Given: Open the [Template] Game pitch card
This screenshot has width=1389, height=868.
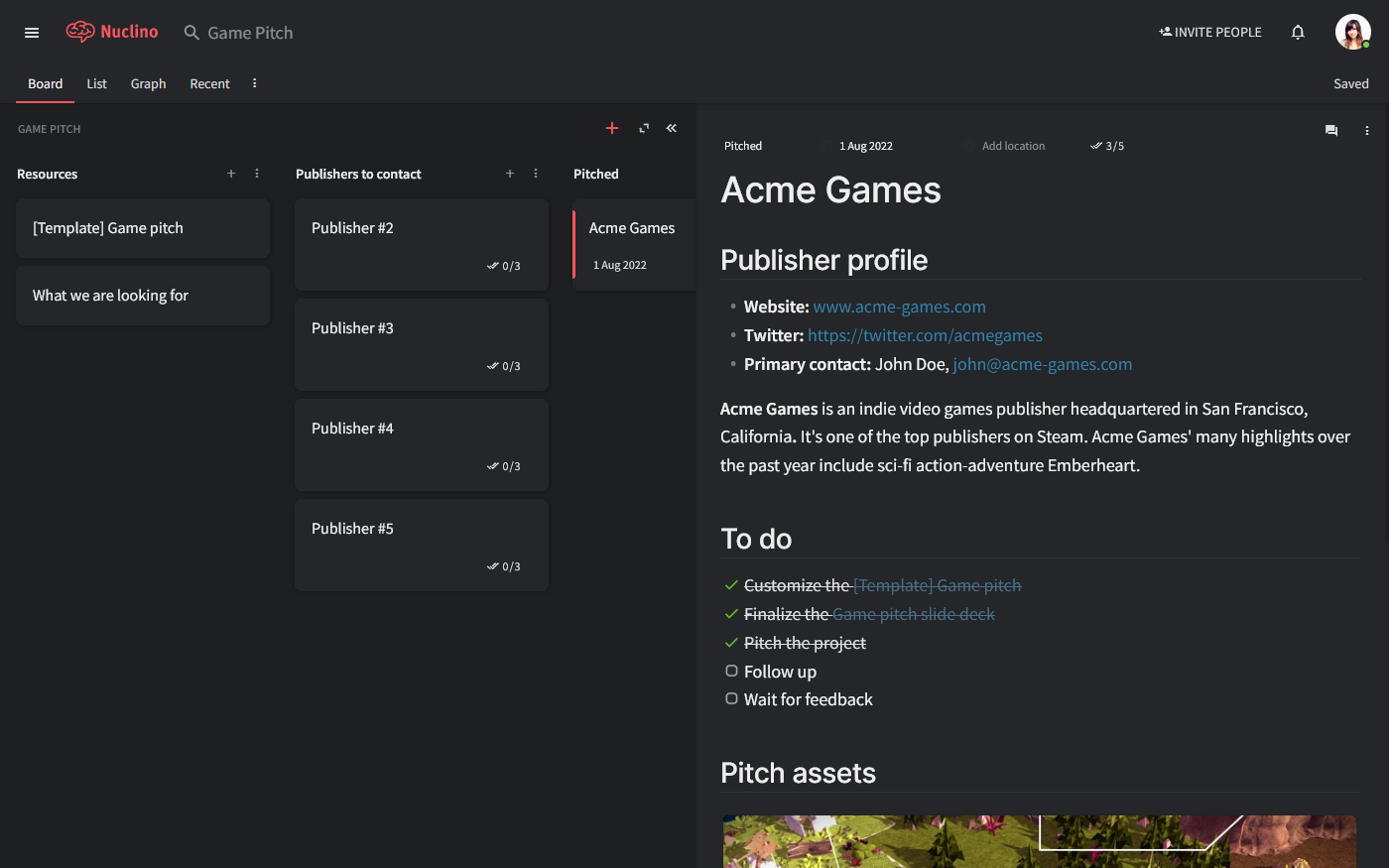Looking at the screenshot, I should [143, 228].
